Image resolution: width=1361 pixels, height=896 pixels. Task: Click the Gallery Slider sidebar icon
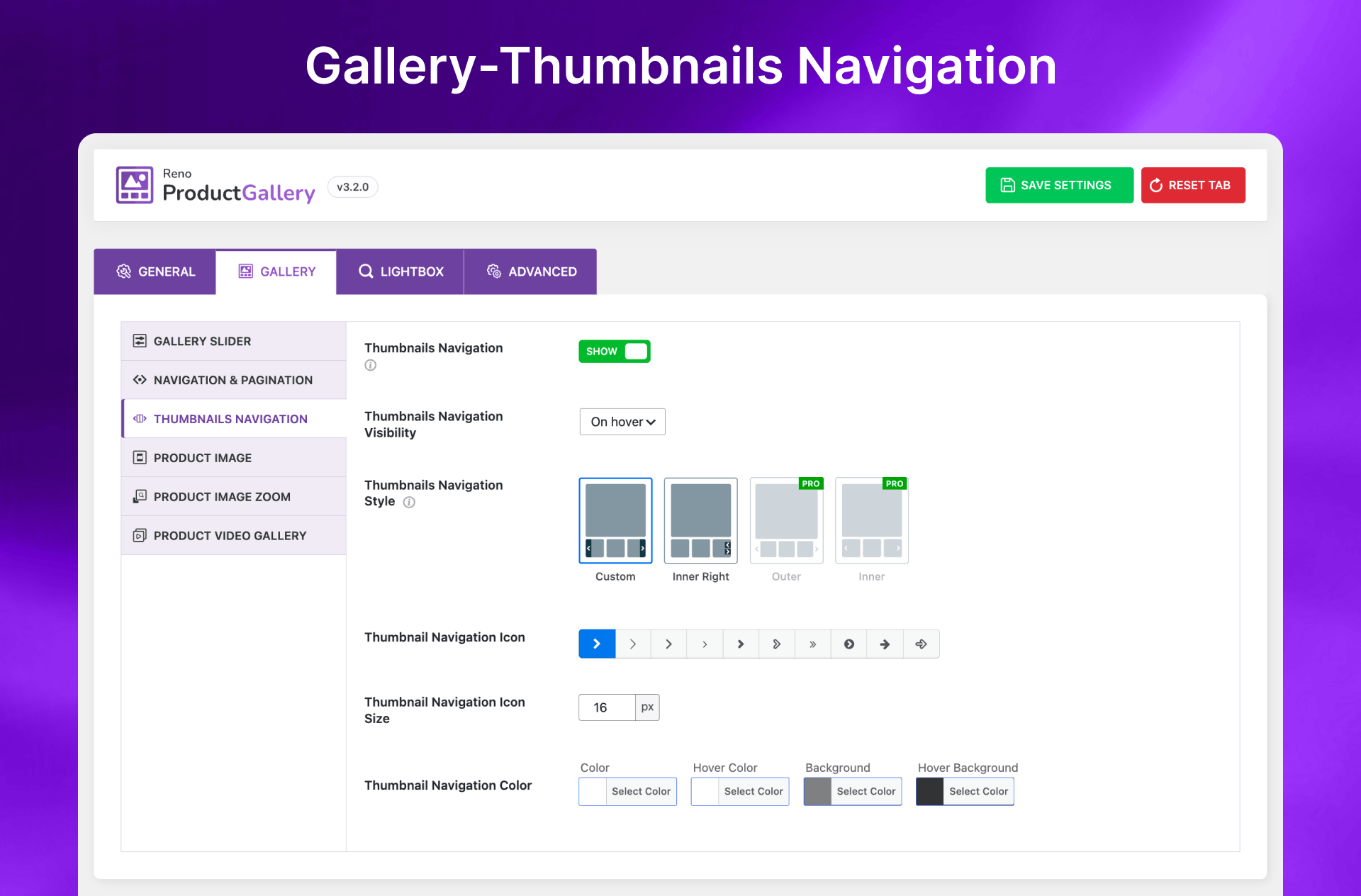click(x=140, y=341)
